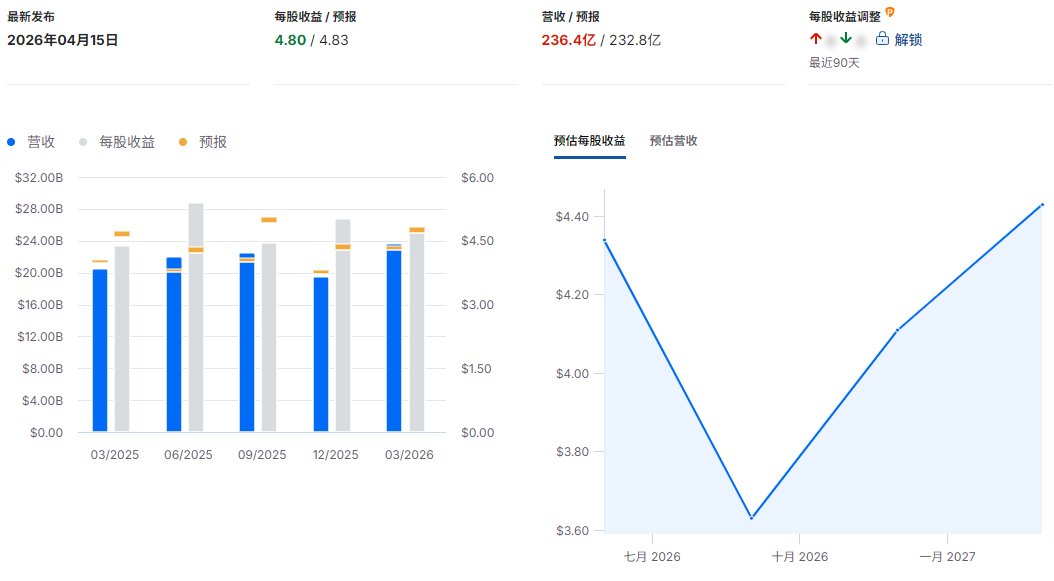Image resolution: width=1054 pixels, height=581 pixels.
Task: Click the 09/2025 orange EPS forecast marker
Action: point(269,220)
